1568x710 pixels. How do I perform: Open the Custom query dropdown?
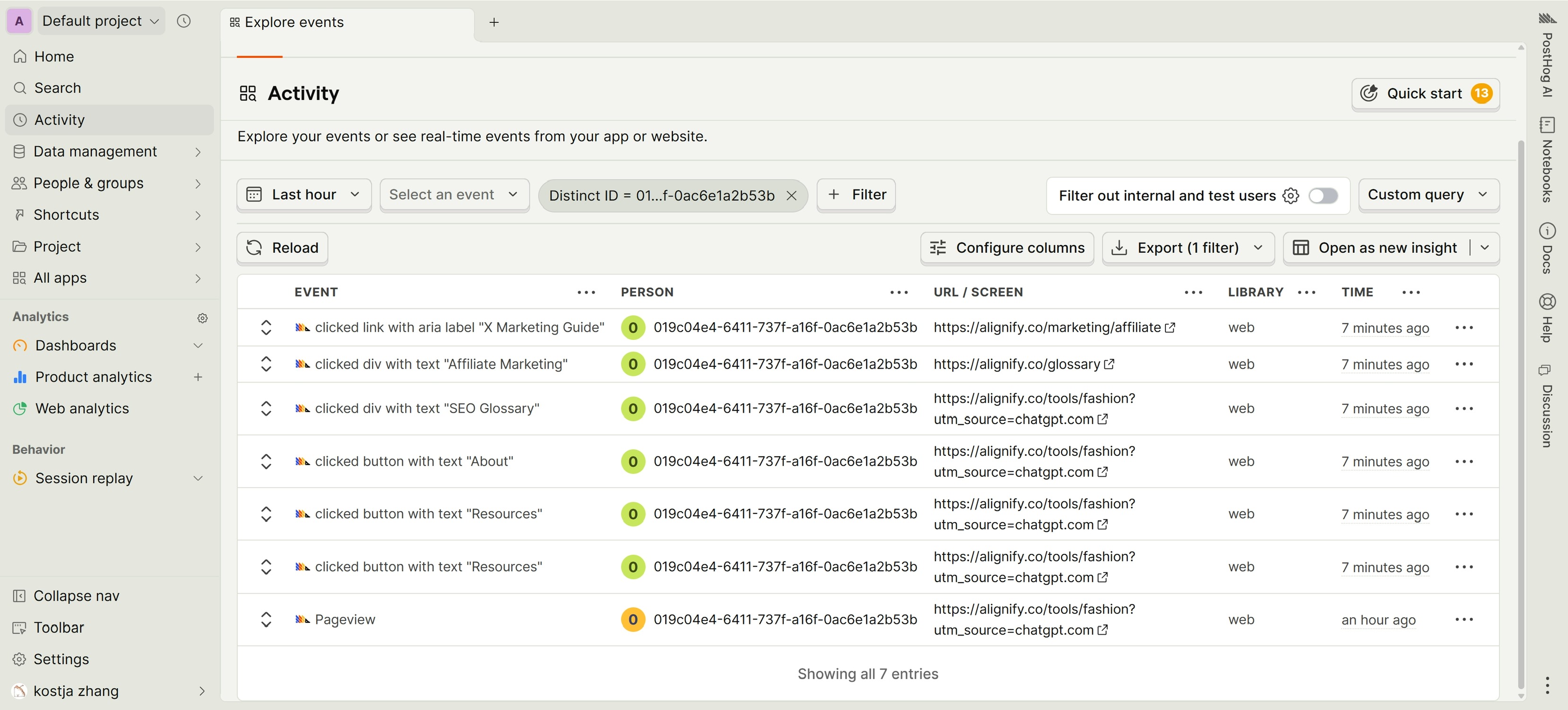click(1428, 195)
